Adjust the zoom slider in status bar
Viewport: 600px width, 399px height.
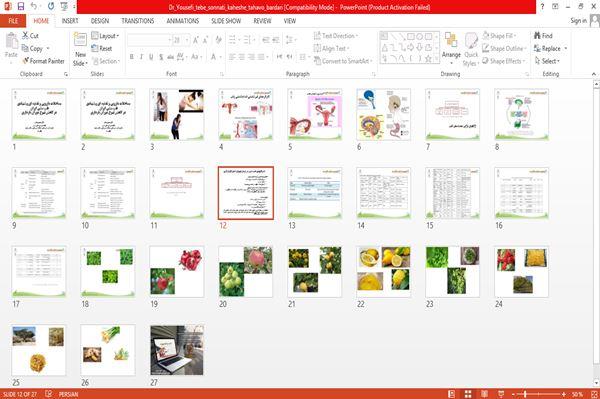525,394
